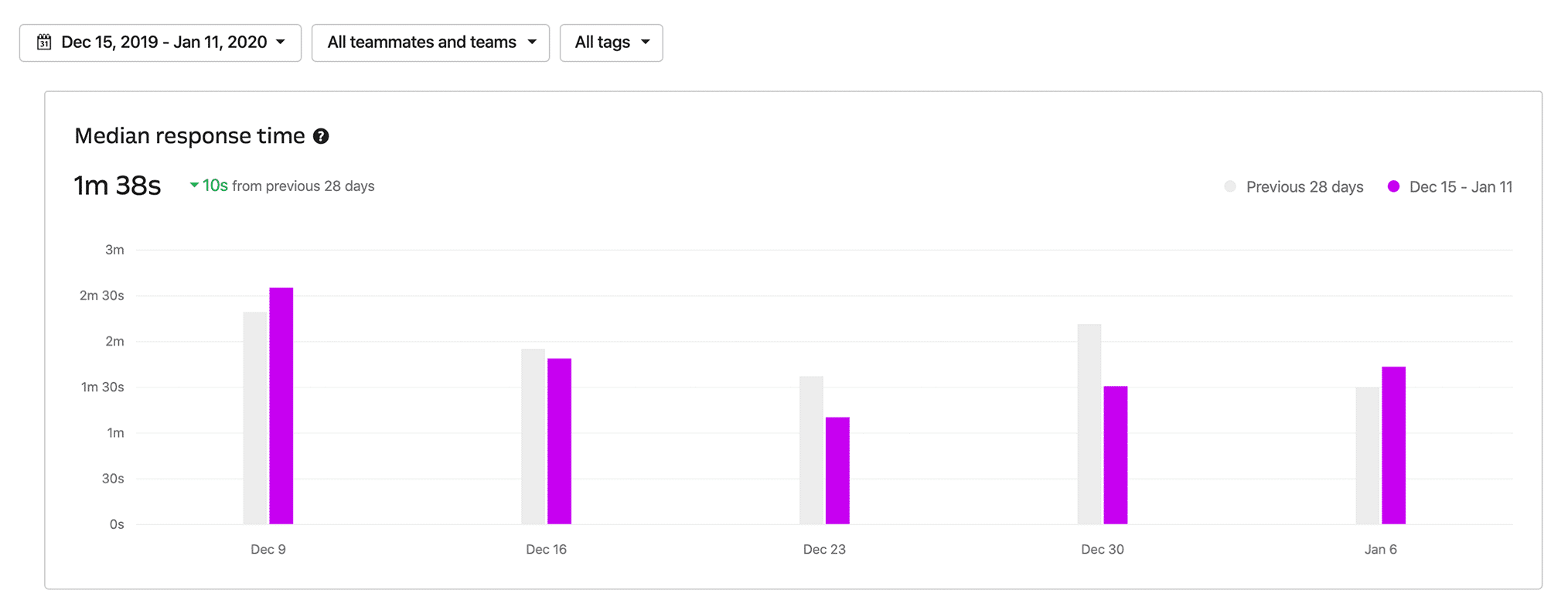This screenshot has height=614, width=1568.
Task: Click the 1m 38s median value
Action: 118,186
